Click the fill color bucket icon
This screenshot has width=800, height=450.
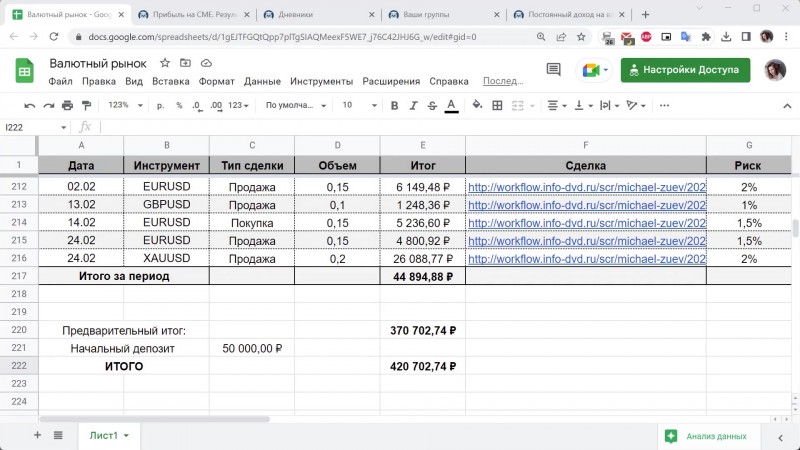pos(477,105)
